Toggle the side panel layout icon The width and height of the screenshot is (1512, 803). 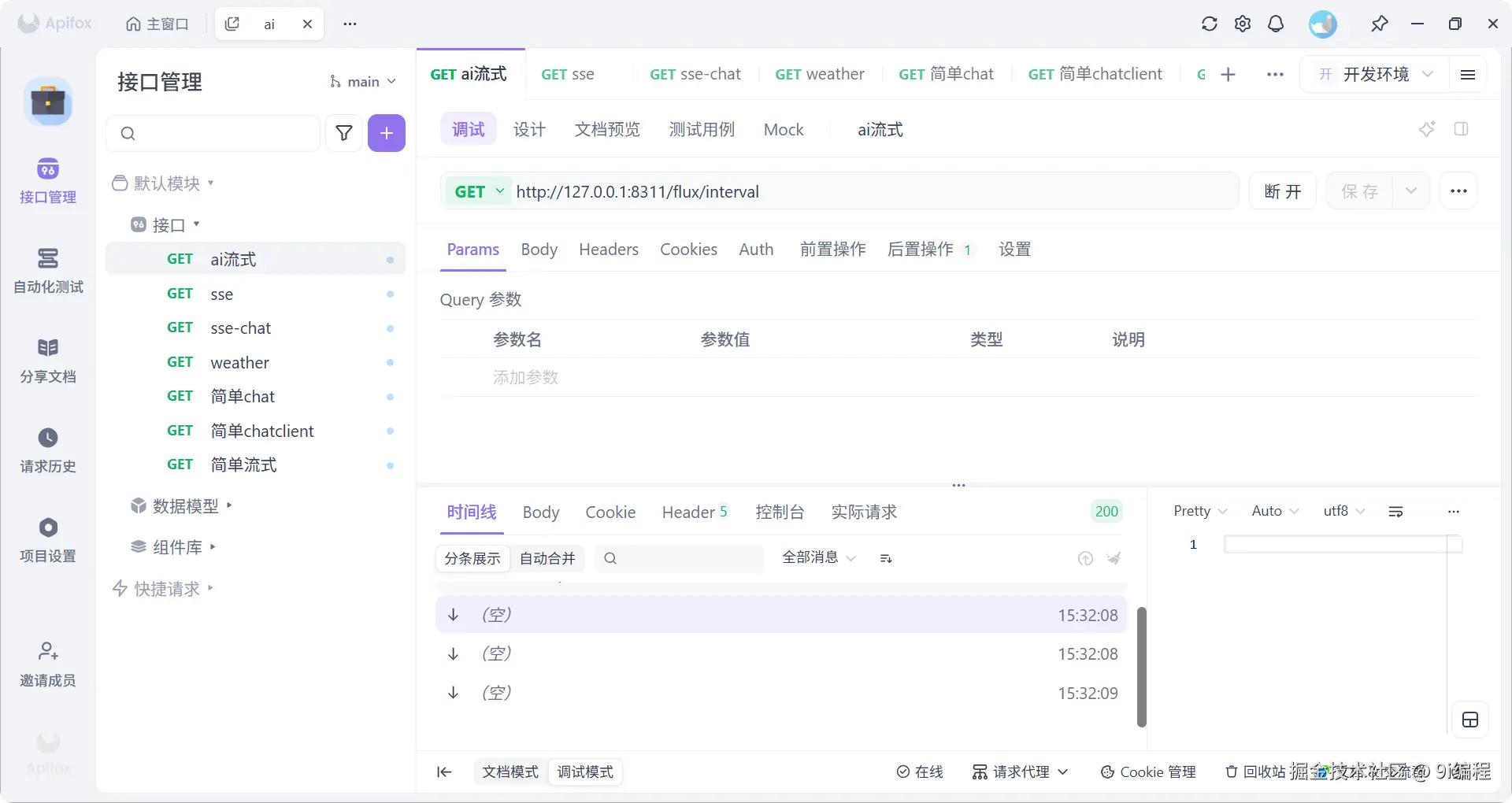(x=1462, y=129)
